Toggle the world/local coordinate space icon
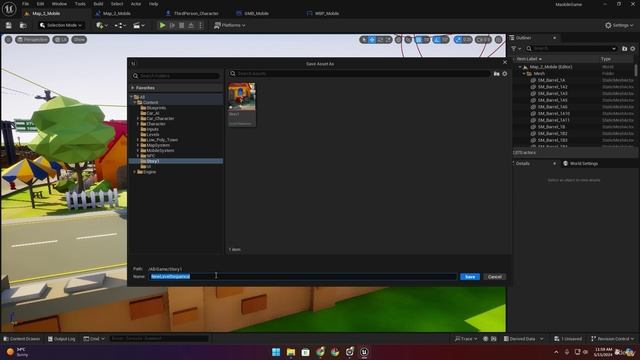The height and width of the screenshot is (360, 640). [x=399, y=40]
